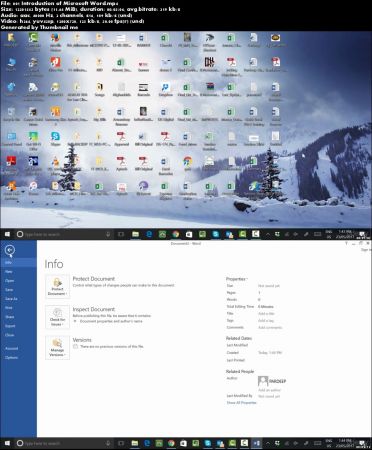372x450 pixels.
Task: Open the Control Panel desktop icon
Action: (x=11, y=138)
